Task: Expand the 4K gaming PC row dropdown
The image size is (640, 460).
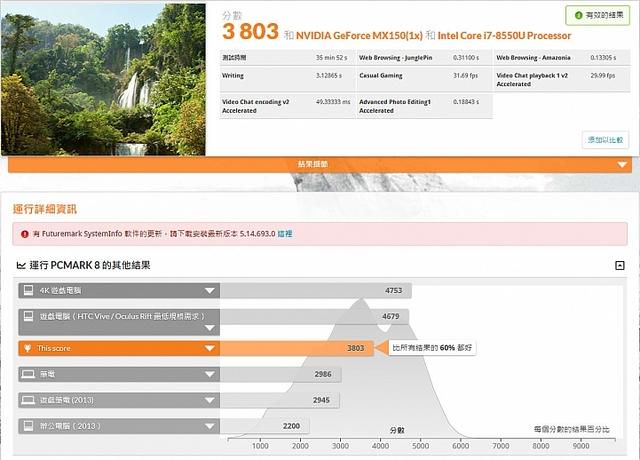Action: tap(210, 291)
